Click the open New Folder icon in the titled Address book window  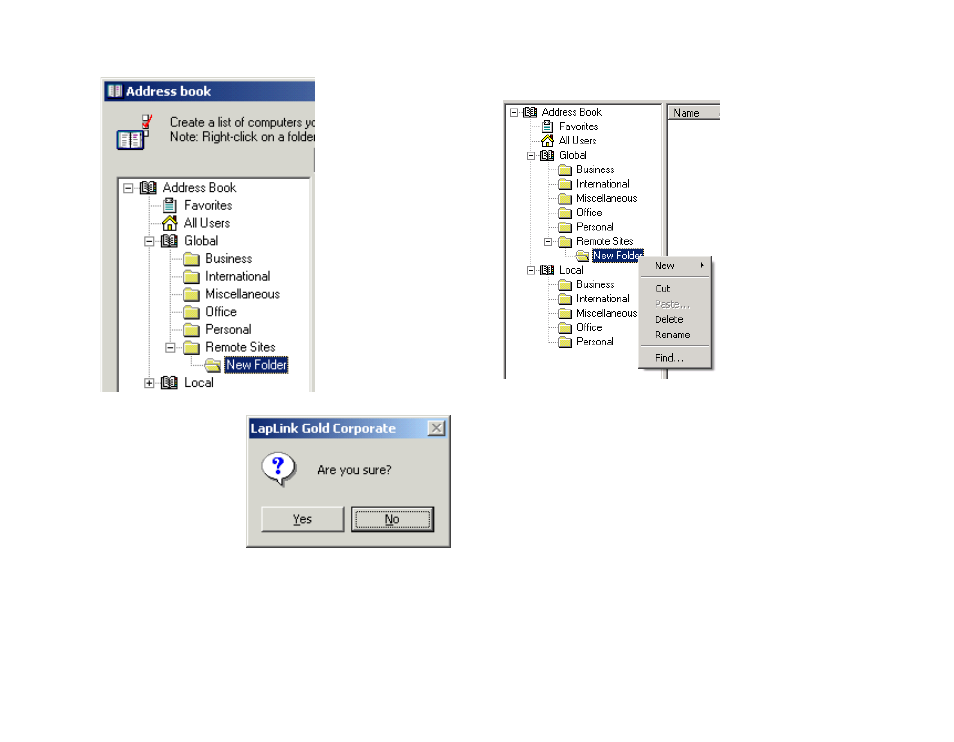tap(212, 365)
